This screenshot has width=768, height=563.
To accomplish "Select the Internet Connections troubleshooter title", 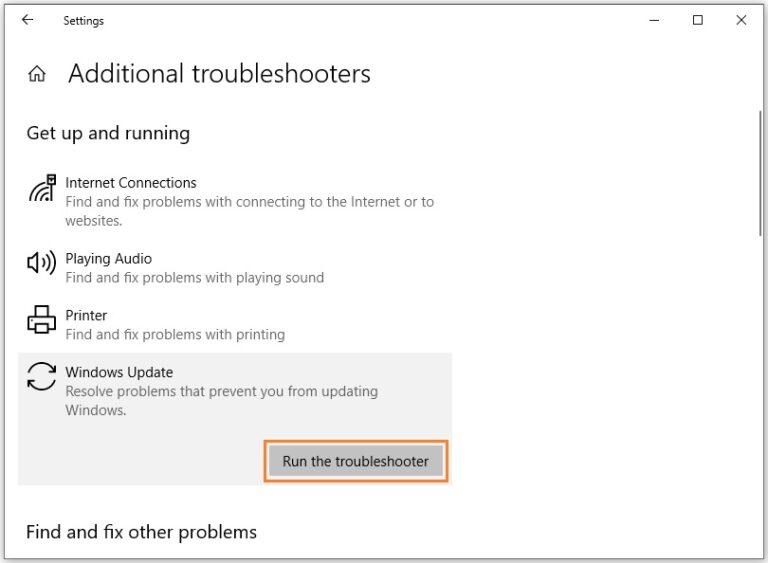I will pyautogui.click(x=131, y=183).
